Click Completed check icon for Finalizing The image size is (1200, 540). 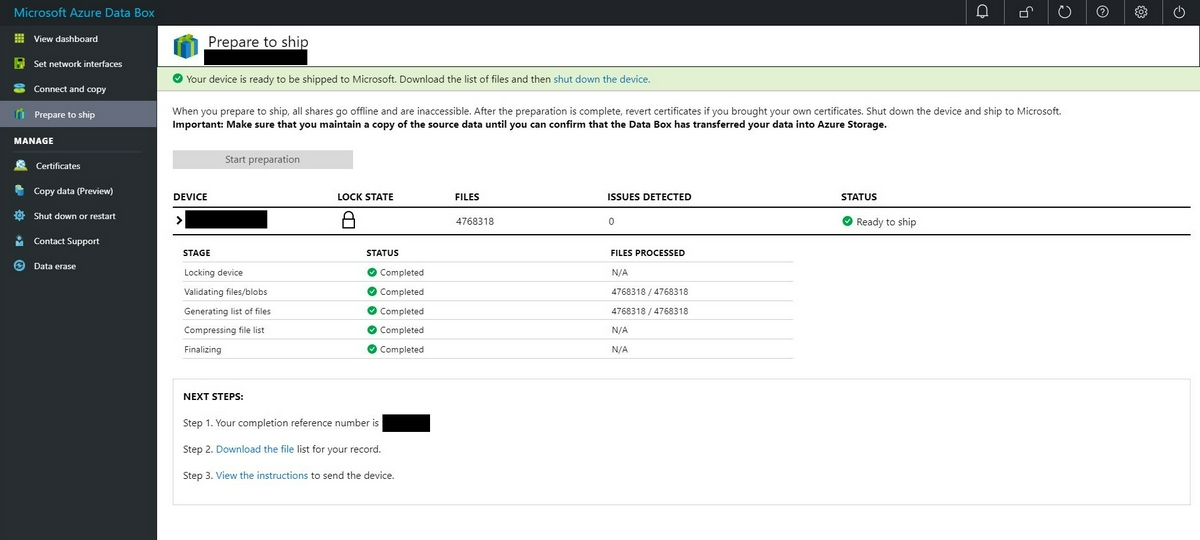point(372,349)
